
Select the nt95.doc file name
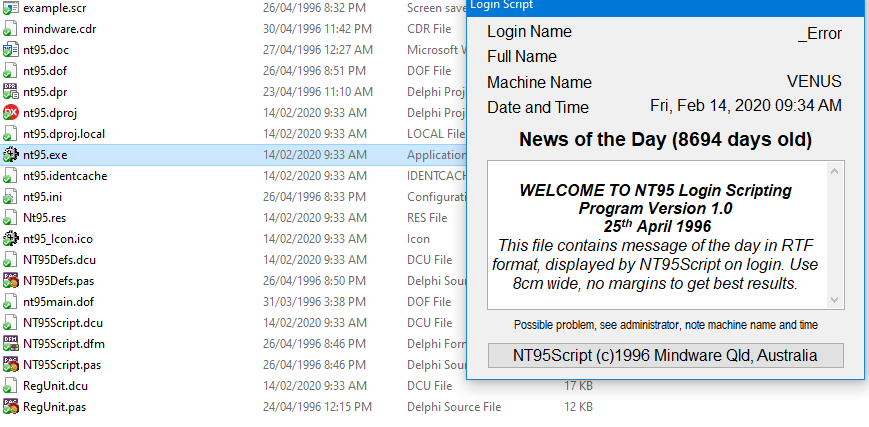46,50
